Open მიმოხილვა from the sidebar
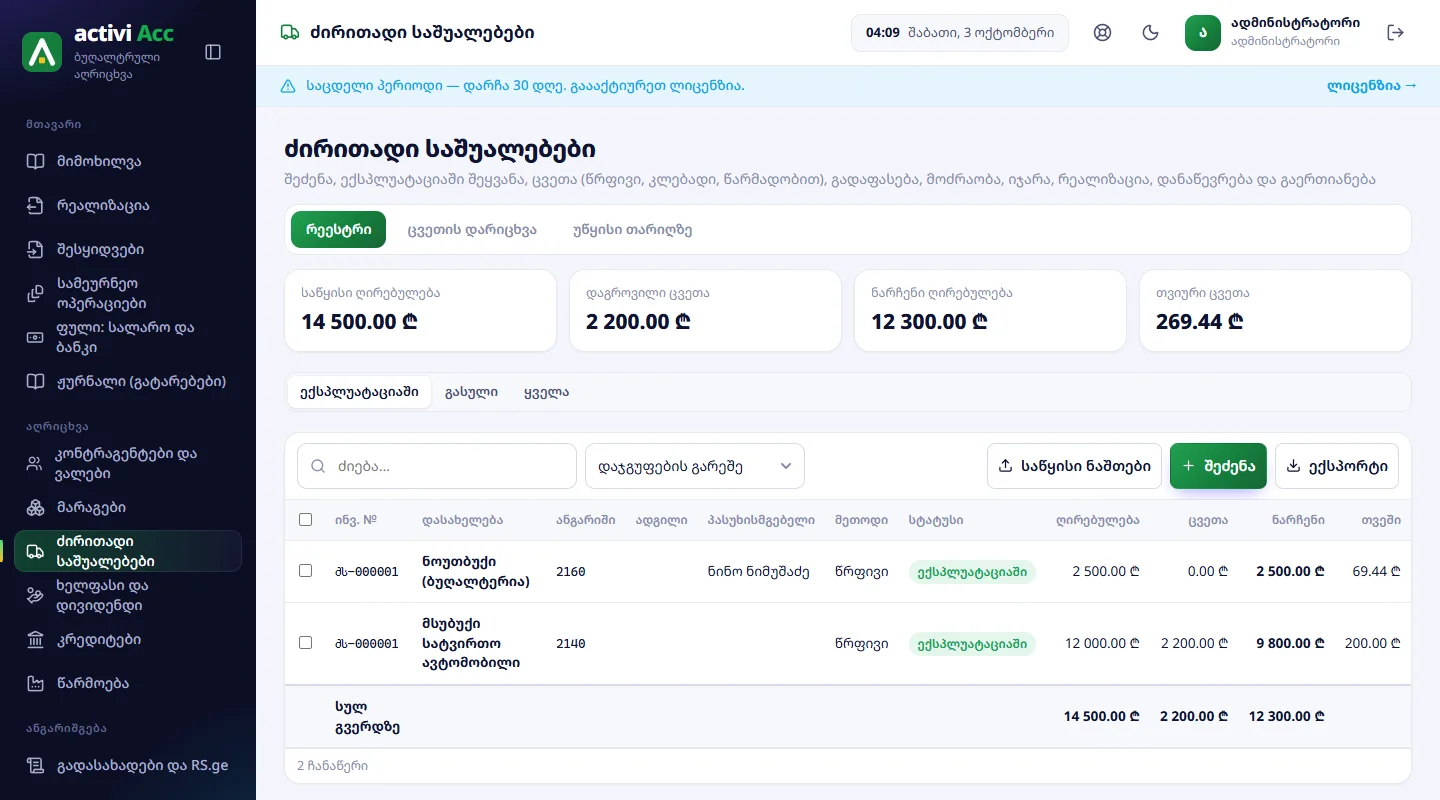Screen dimensions: 1440x800 click(x=128, y=161)
